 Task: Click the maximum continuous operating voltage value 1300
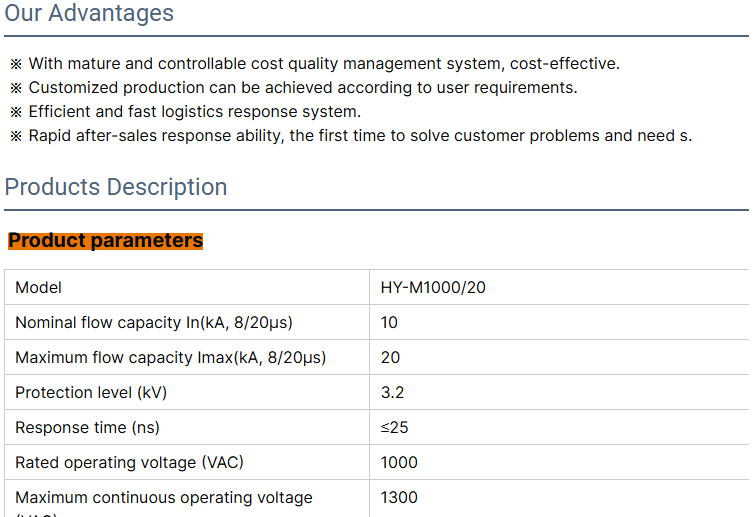[x=399, y=497]
